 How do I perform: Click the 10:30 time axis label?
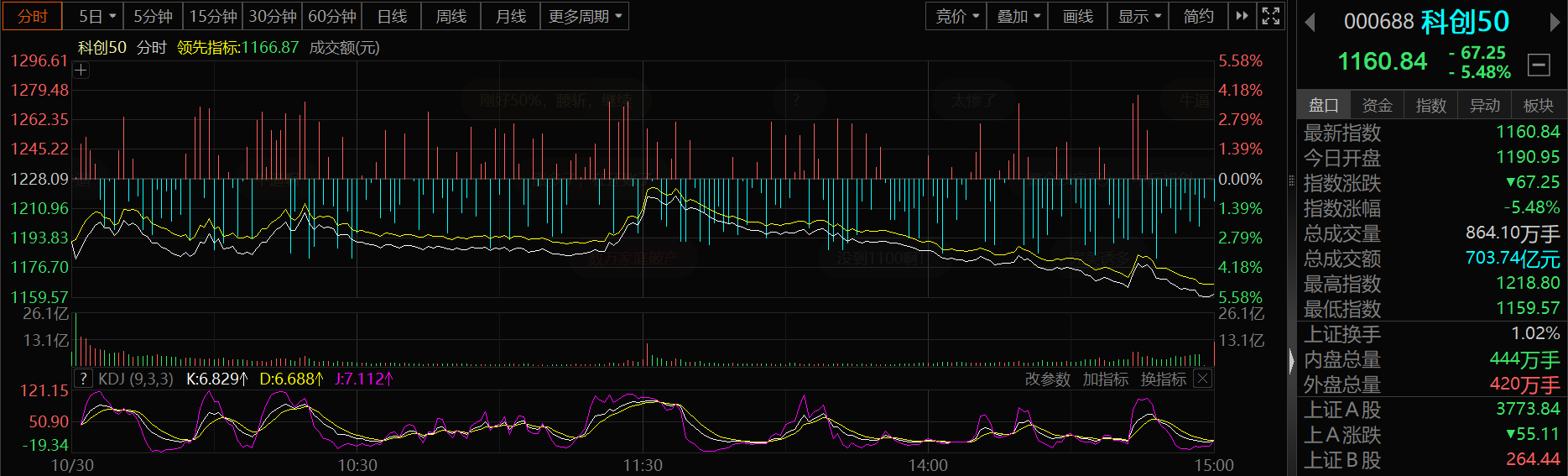[x=357, y=465]
